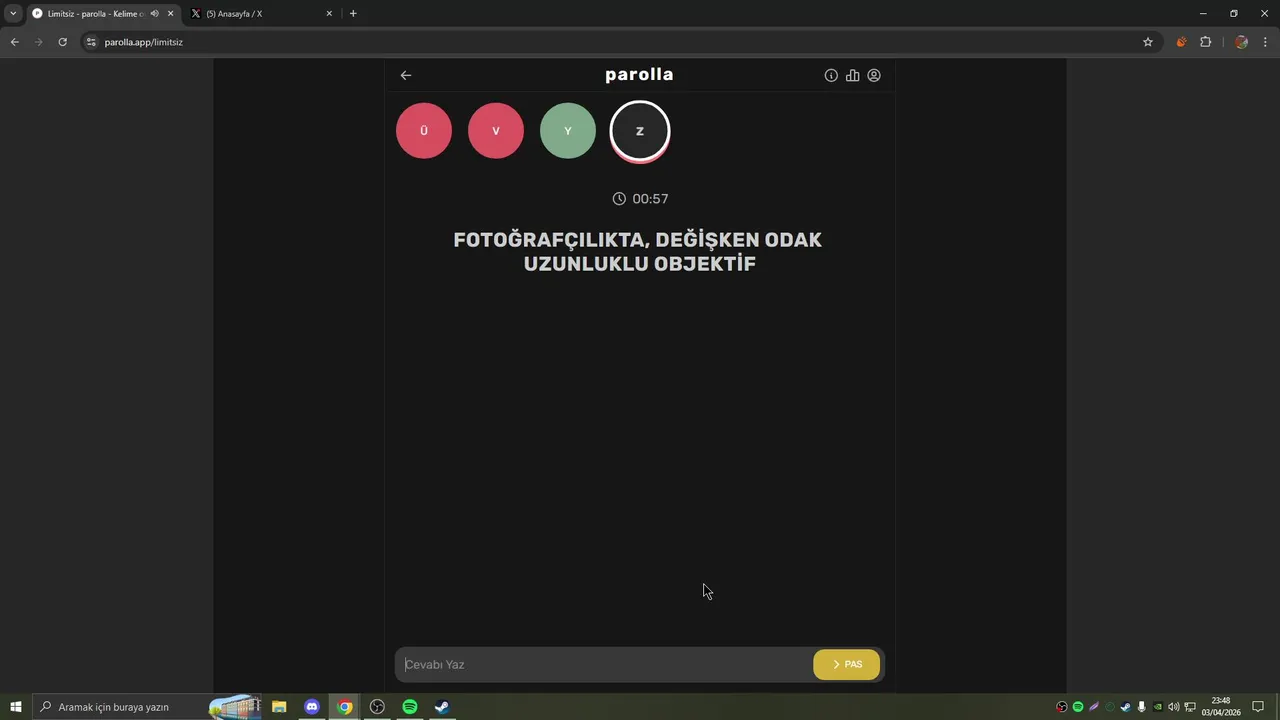Open parolla info icon

(831, 75)
